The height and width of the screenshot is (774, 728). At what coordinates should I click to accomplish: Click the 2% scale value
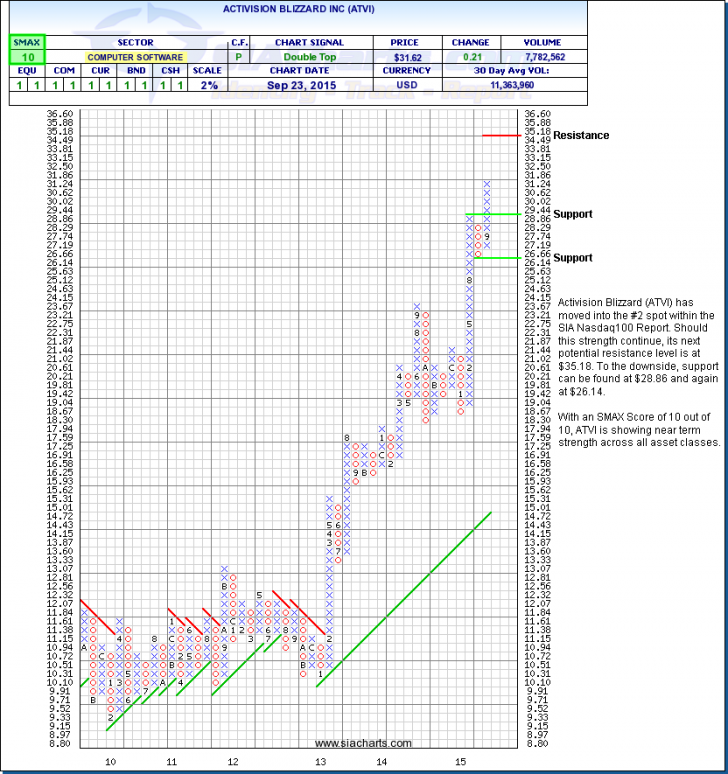click(x=207, y=87)
